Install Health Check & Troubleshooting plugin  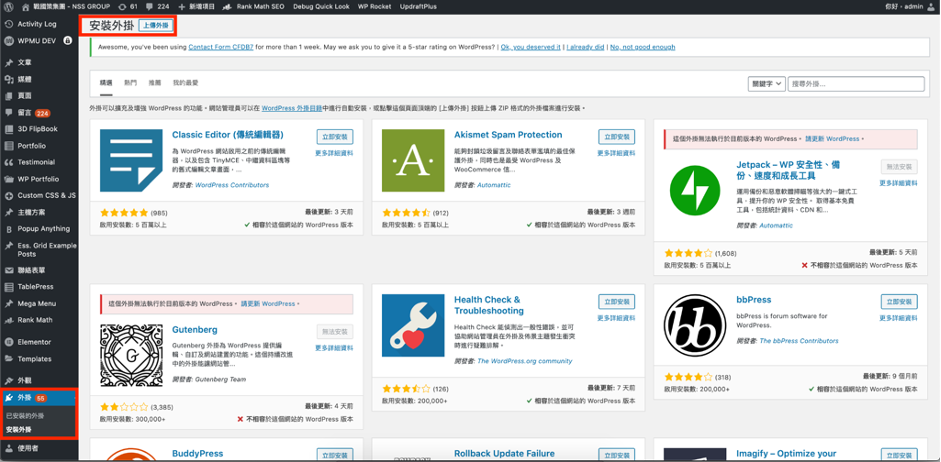pyautogui.click(x=617, y=302)
